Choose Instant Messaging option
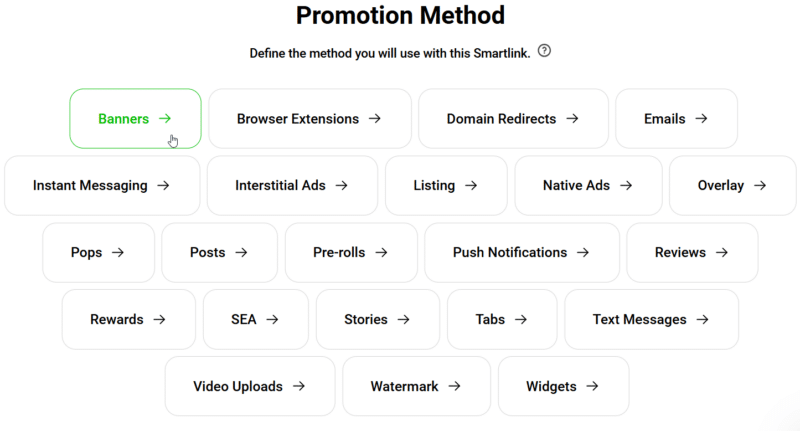 (x=101, y=185)
